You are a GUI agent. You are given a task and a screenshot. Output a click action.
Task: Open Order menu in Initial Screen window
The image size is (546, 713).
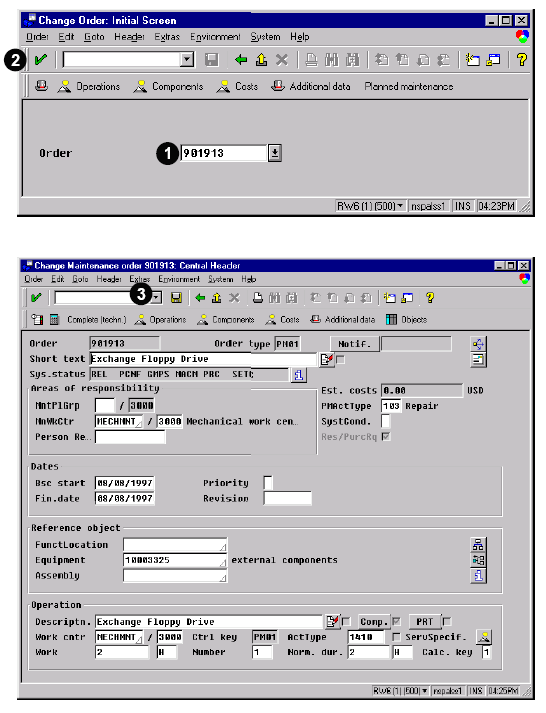point(37,37)
